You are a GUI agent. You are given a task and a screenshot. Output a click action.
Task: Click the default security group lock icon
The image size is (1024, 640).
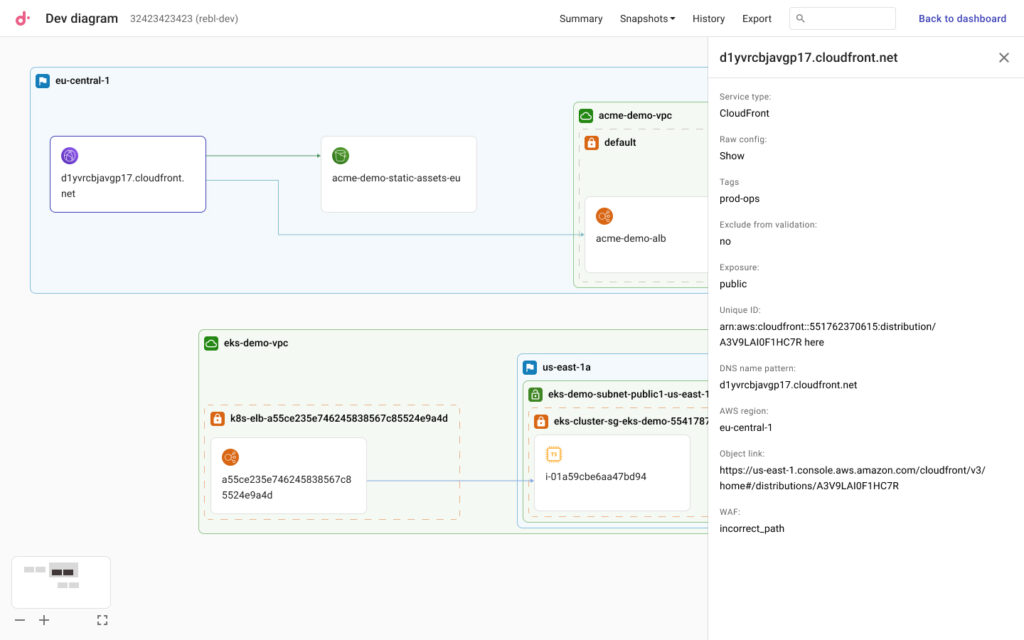[591, 142]
